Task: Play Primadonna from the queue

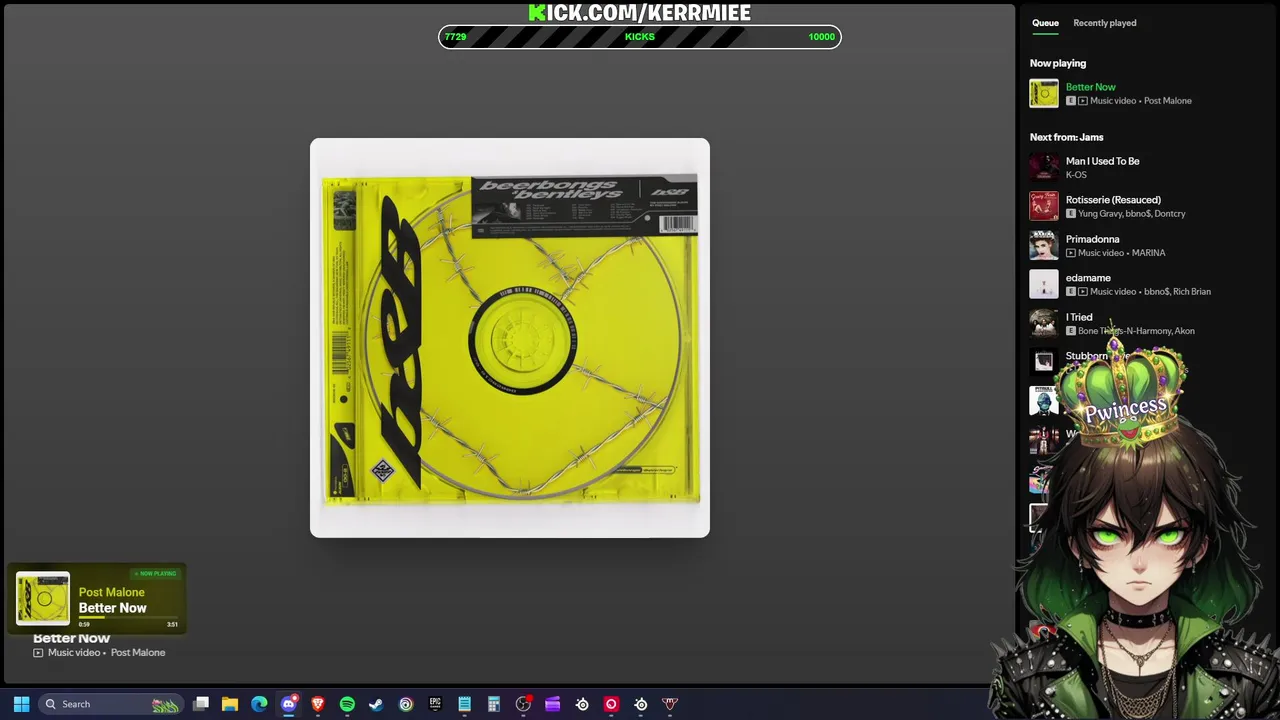Action: pos(1092,239)
